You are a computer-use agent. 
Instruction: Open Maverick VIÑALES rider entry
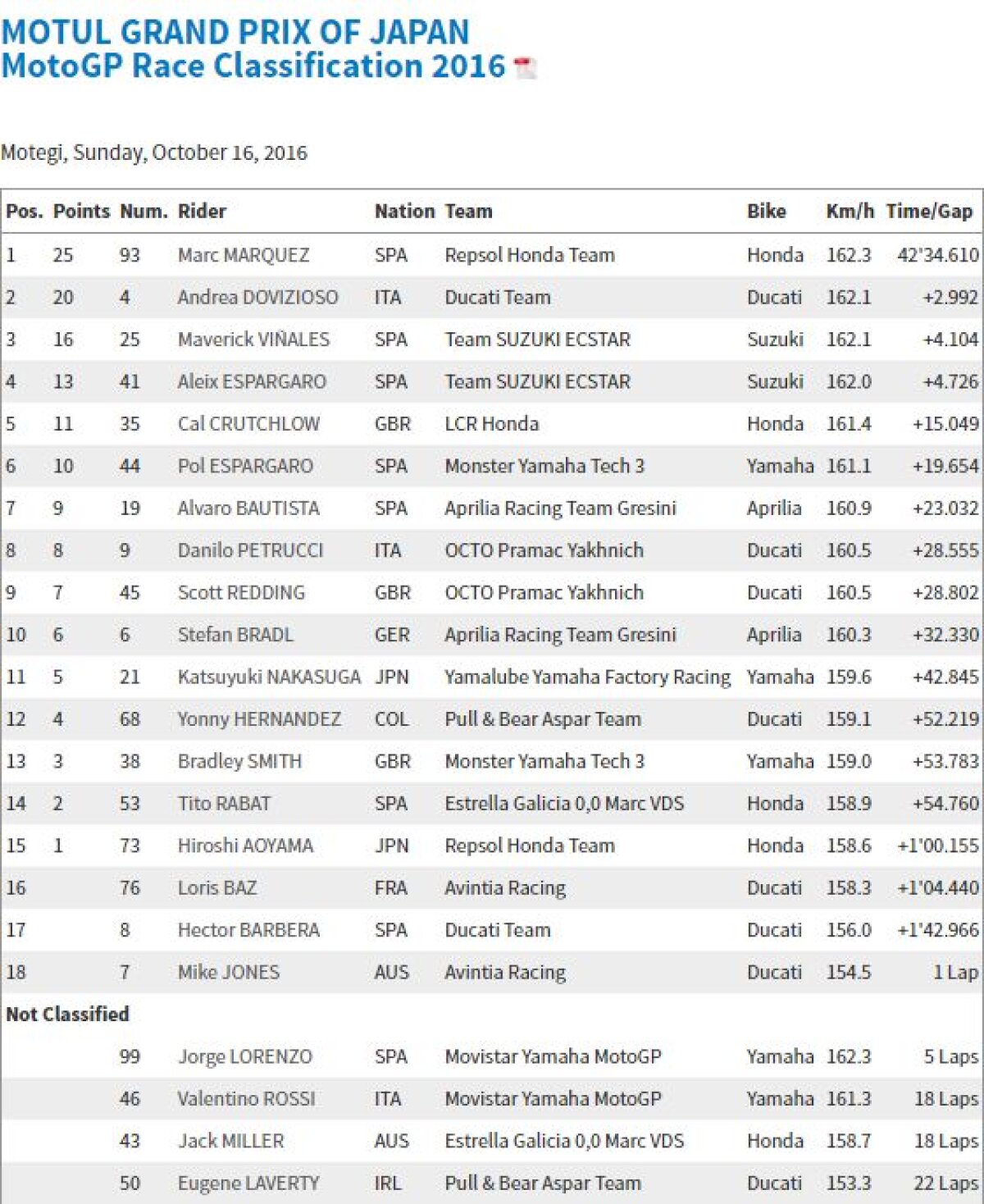coord(253,340)
